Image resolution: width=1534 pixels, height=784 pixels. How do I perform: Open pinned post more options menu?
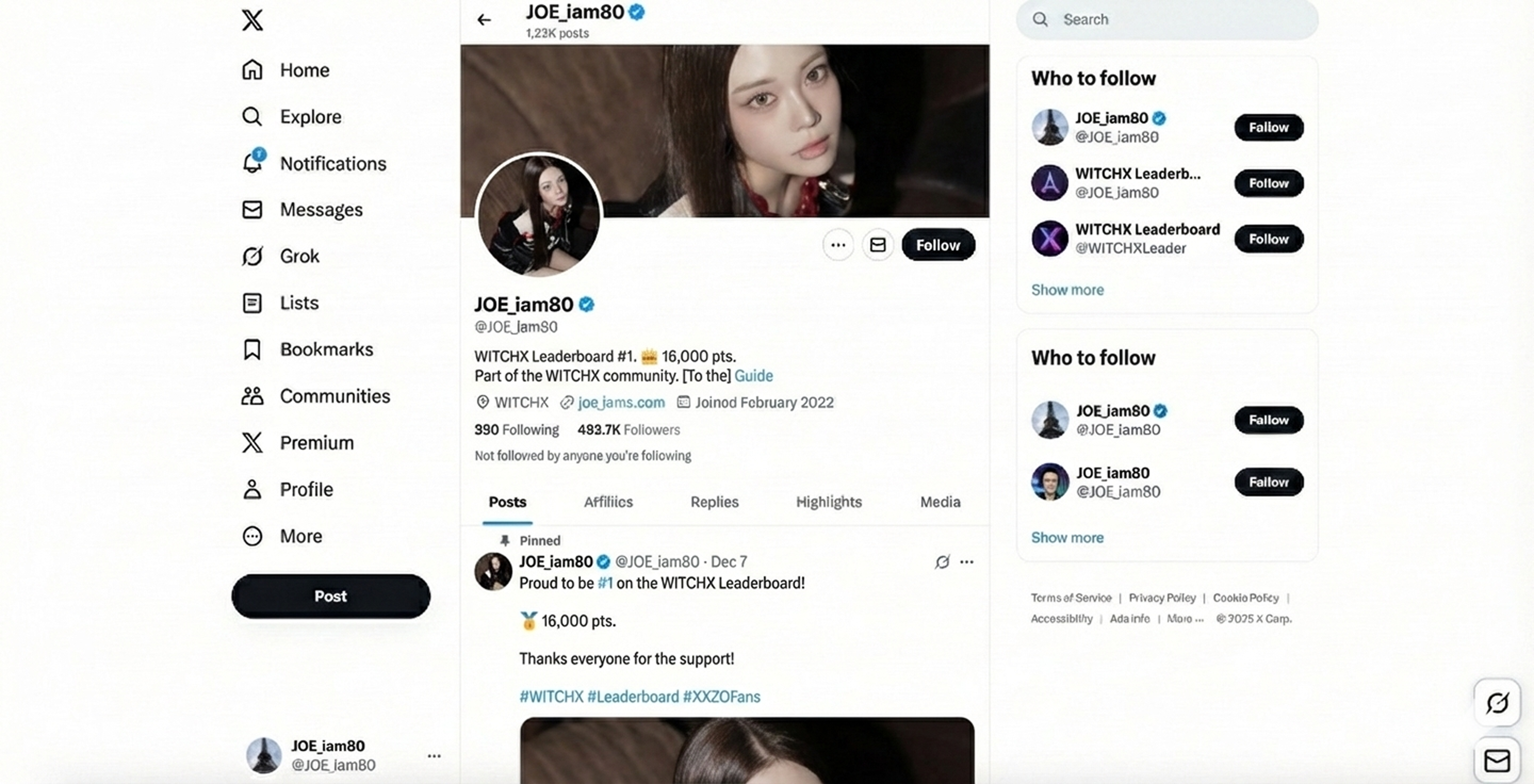point(966,562)
